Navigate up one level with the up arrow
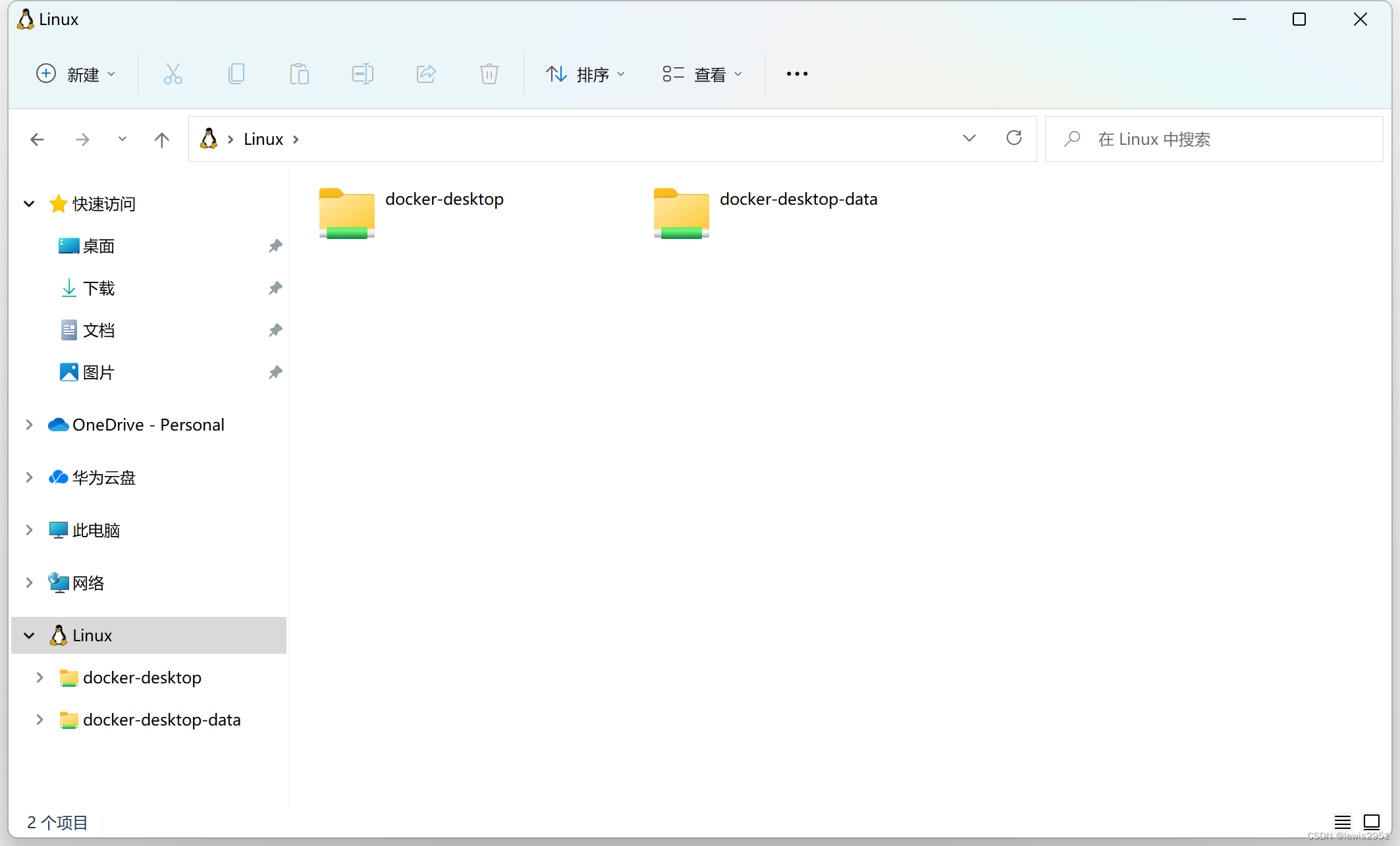1400x846 pixels. [161, 139]
